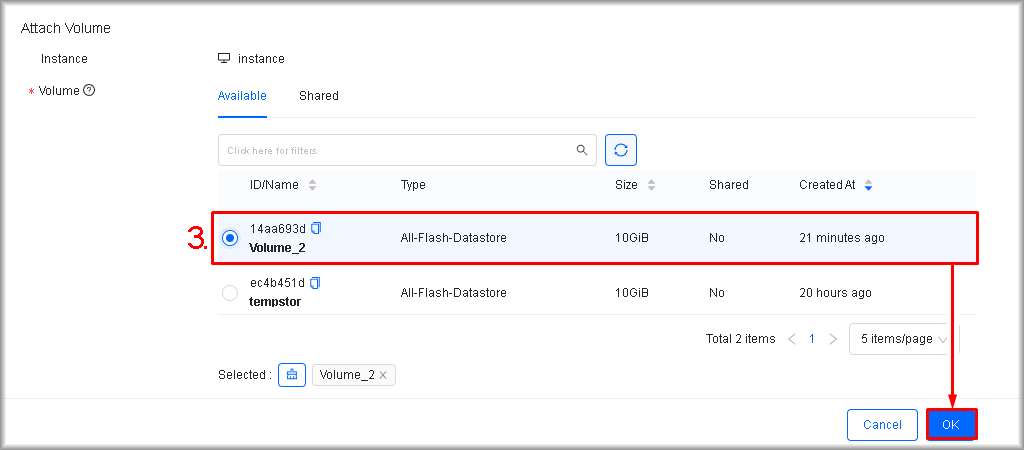Switch to the Available tab

click(x=242, y=96)
